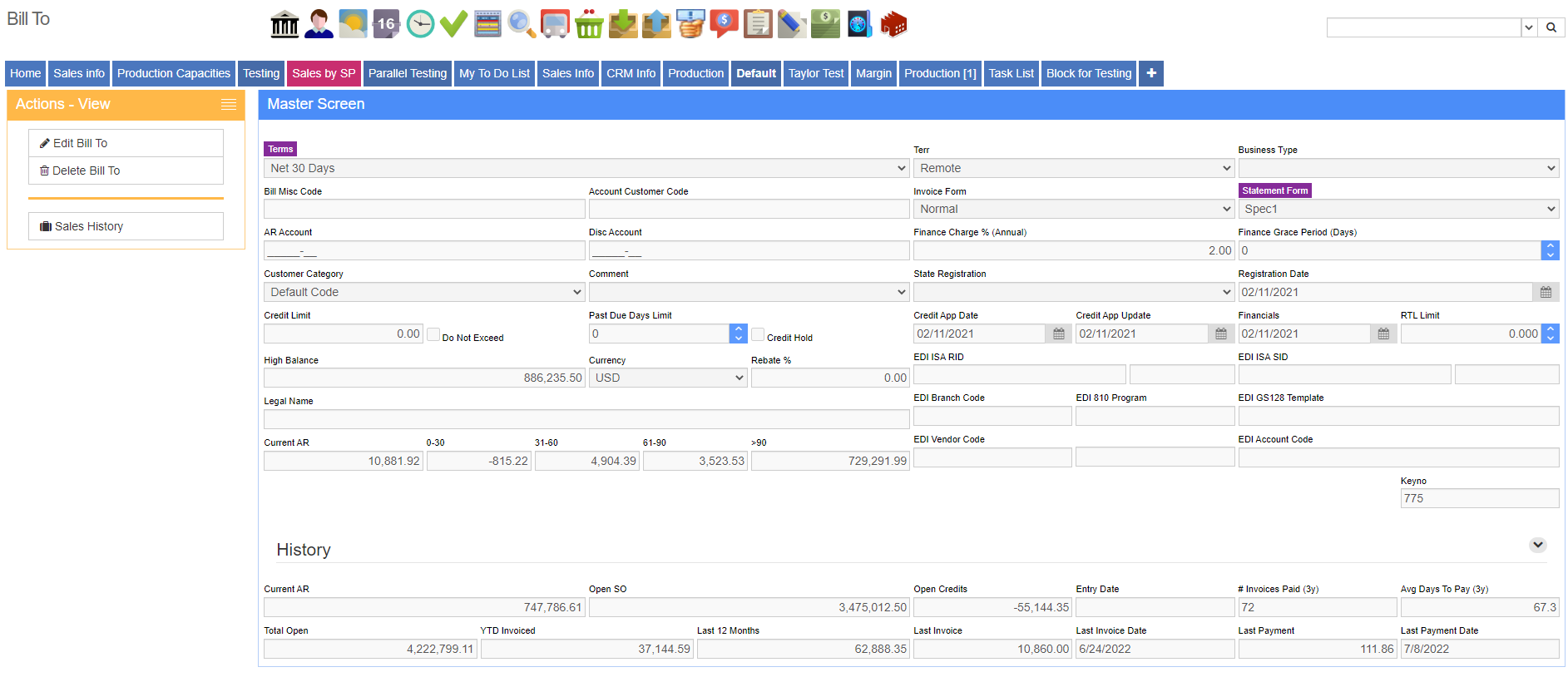Screen dimensions: 1568x677
Task: Open the My To Do List tab
Action: click(x=495, y=73)
